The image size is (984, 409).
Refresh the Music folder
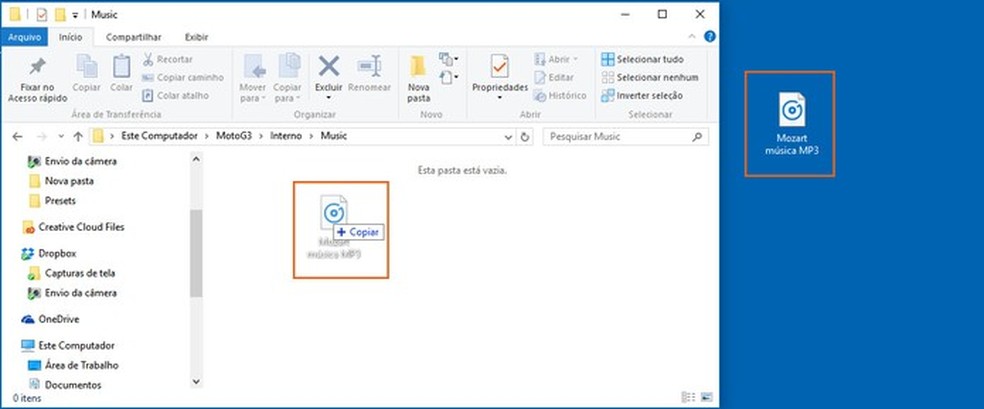525,137
